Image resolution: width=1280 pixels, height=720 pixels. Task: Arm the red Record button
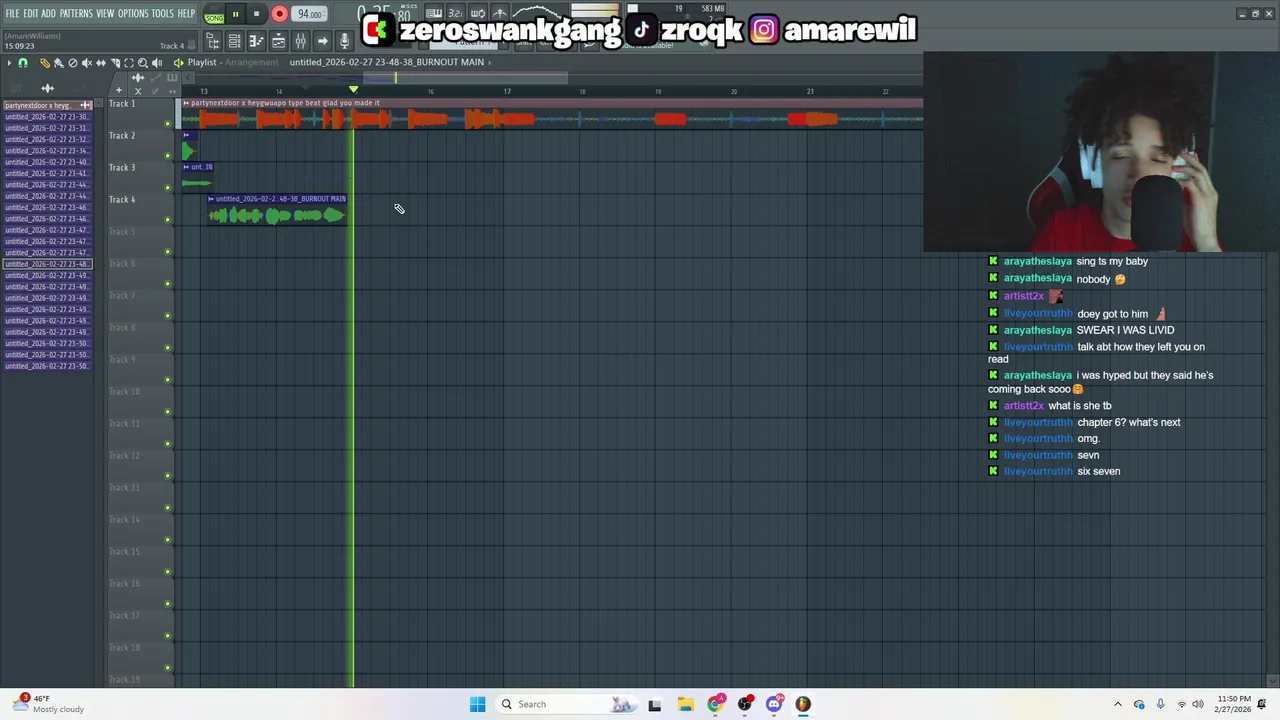pyautogui.click(x=279, y=14)
